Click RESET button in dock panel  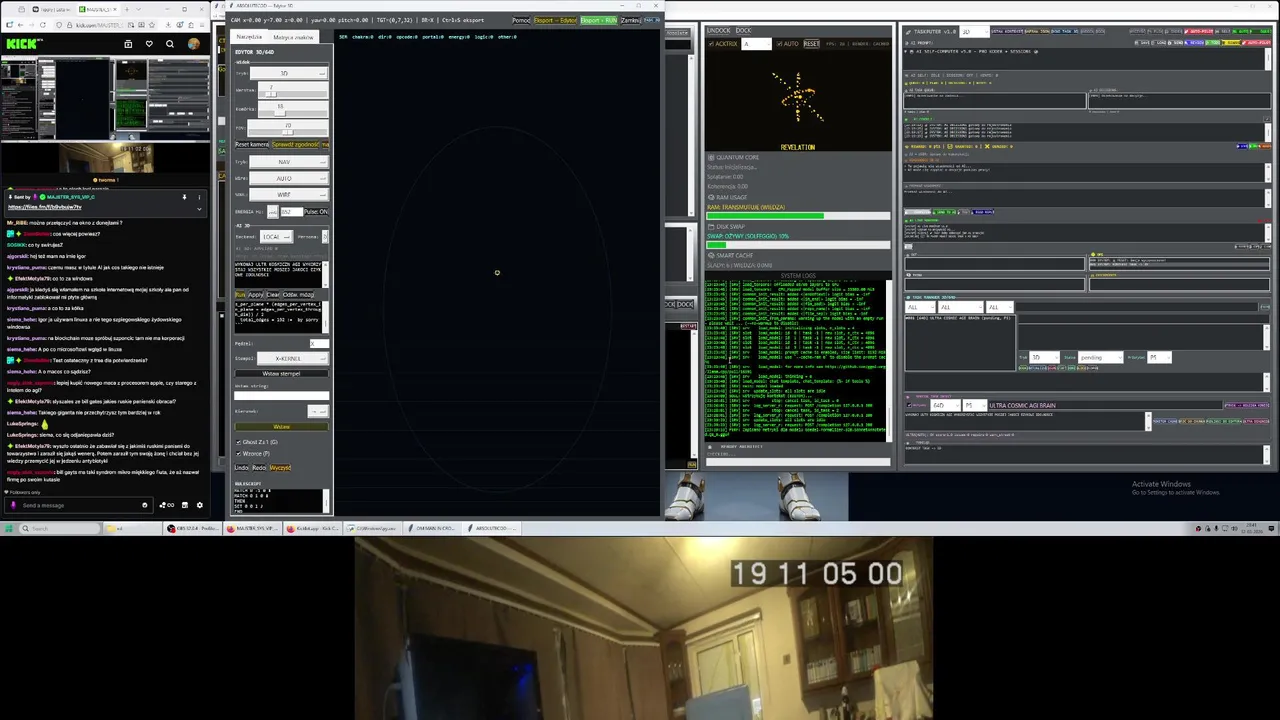[x=811, y=44]
